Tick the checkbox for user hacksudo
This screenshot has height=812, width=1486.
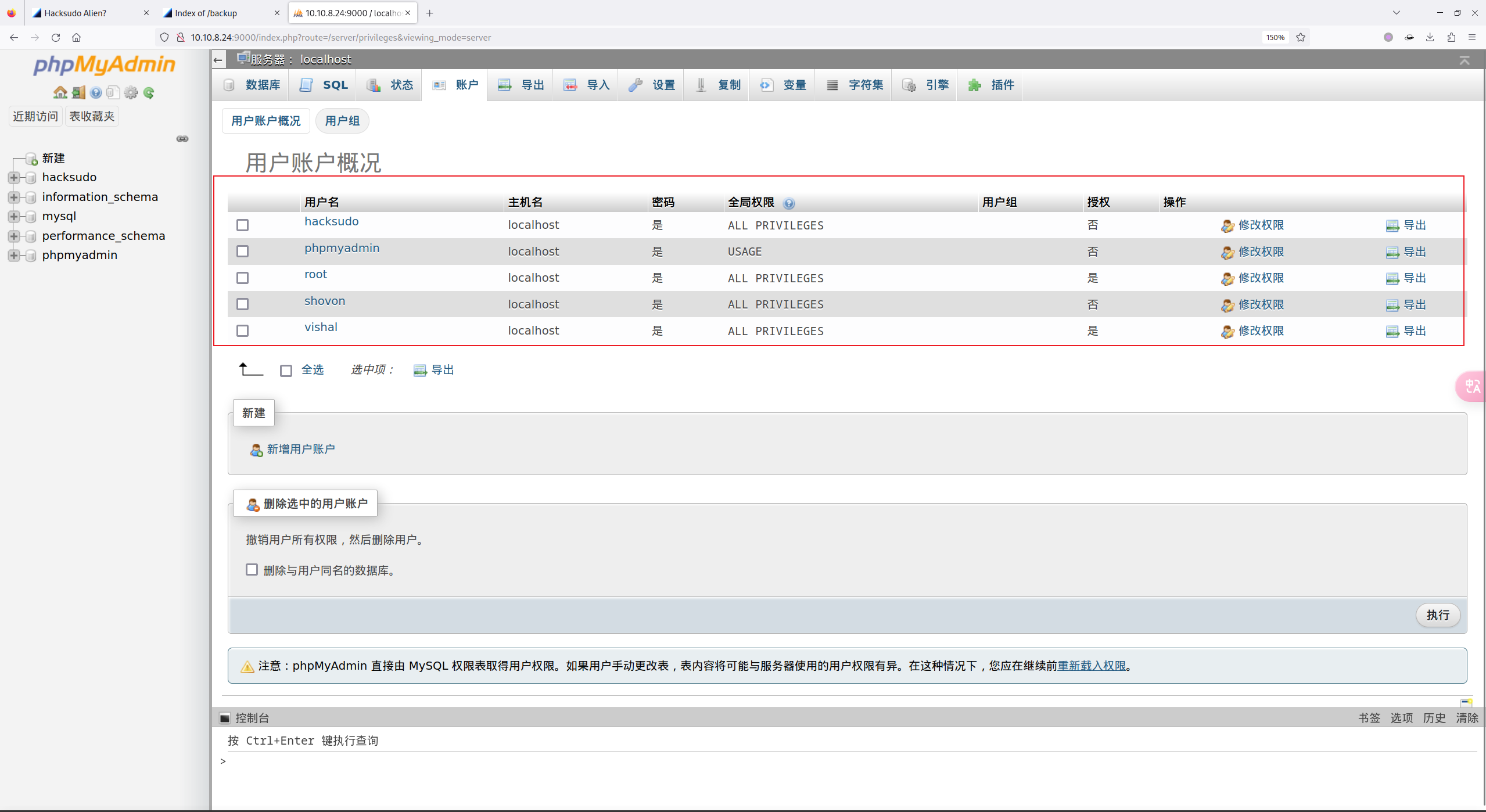click(x=243, y=225)
